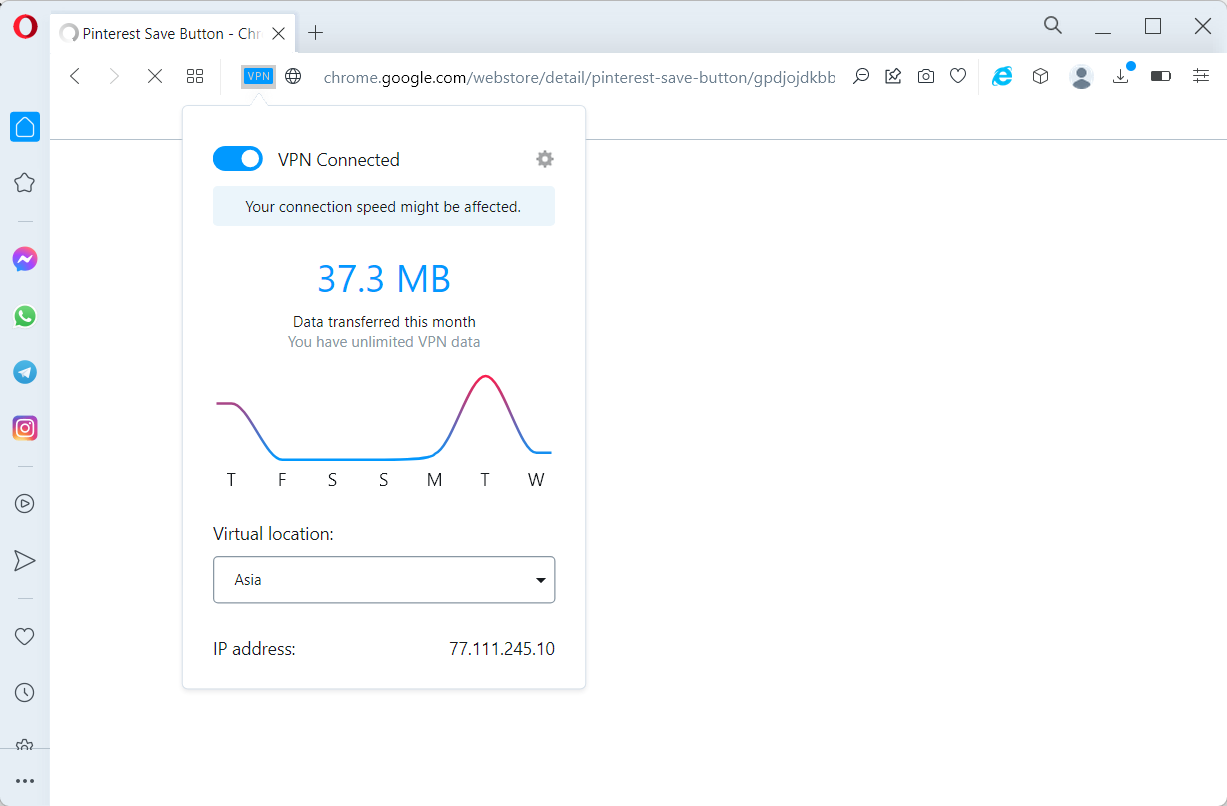Open Instagram sidebar panel
1227x806 pixels.
[x=25, y=428]
